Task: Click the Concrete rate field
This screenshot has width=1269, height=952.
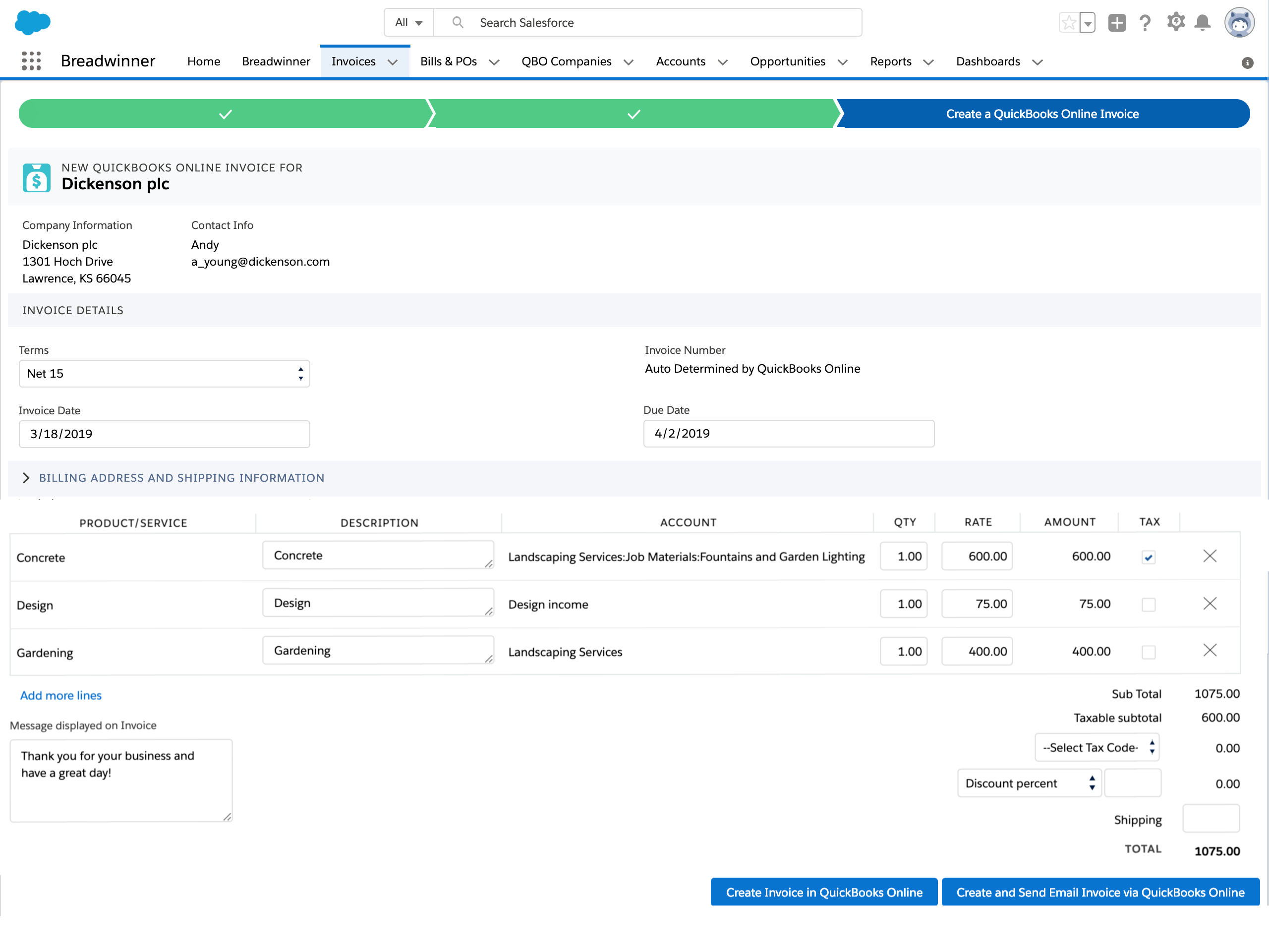Action: pos(977,556)
